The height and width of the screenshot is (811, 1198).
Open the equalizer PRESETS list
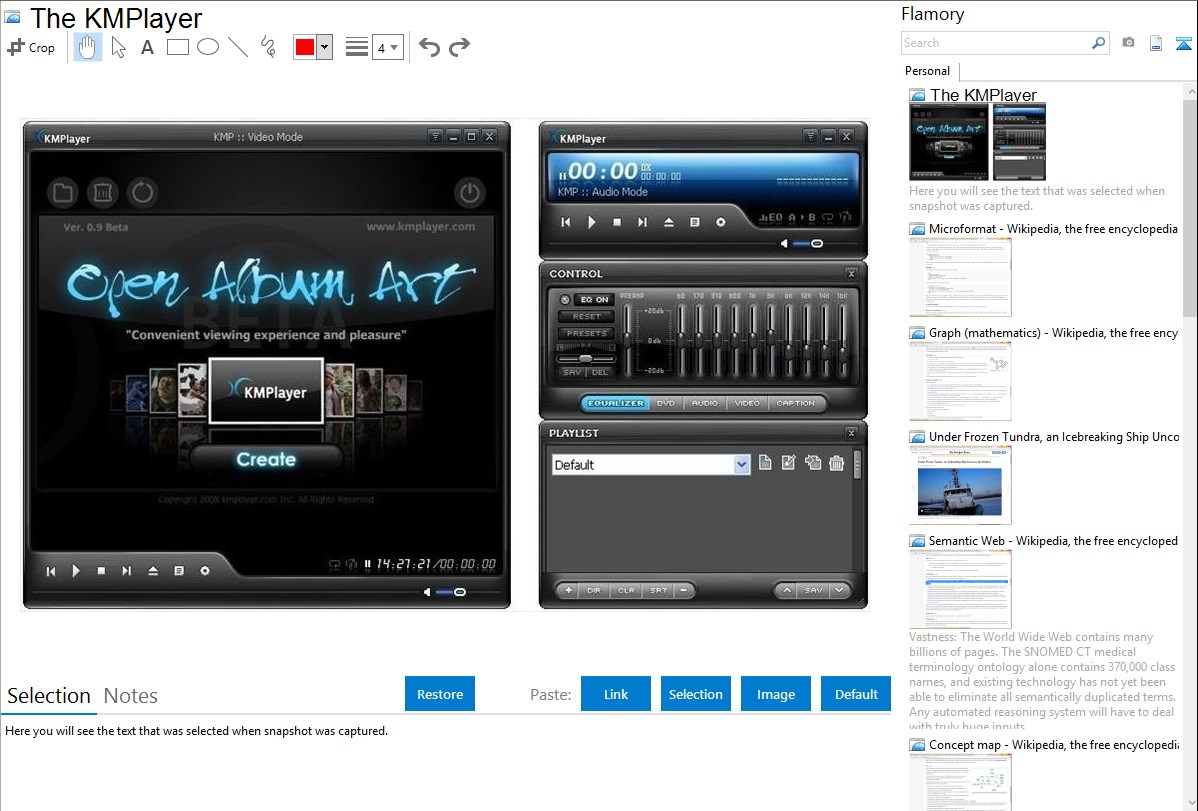tap(587, 333)
